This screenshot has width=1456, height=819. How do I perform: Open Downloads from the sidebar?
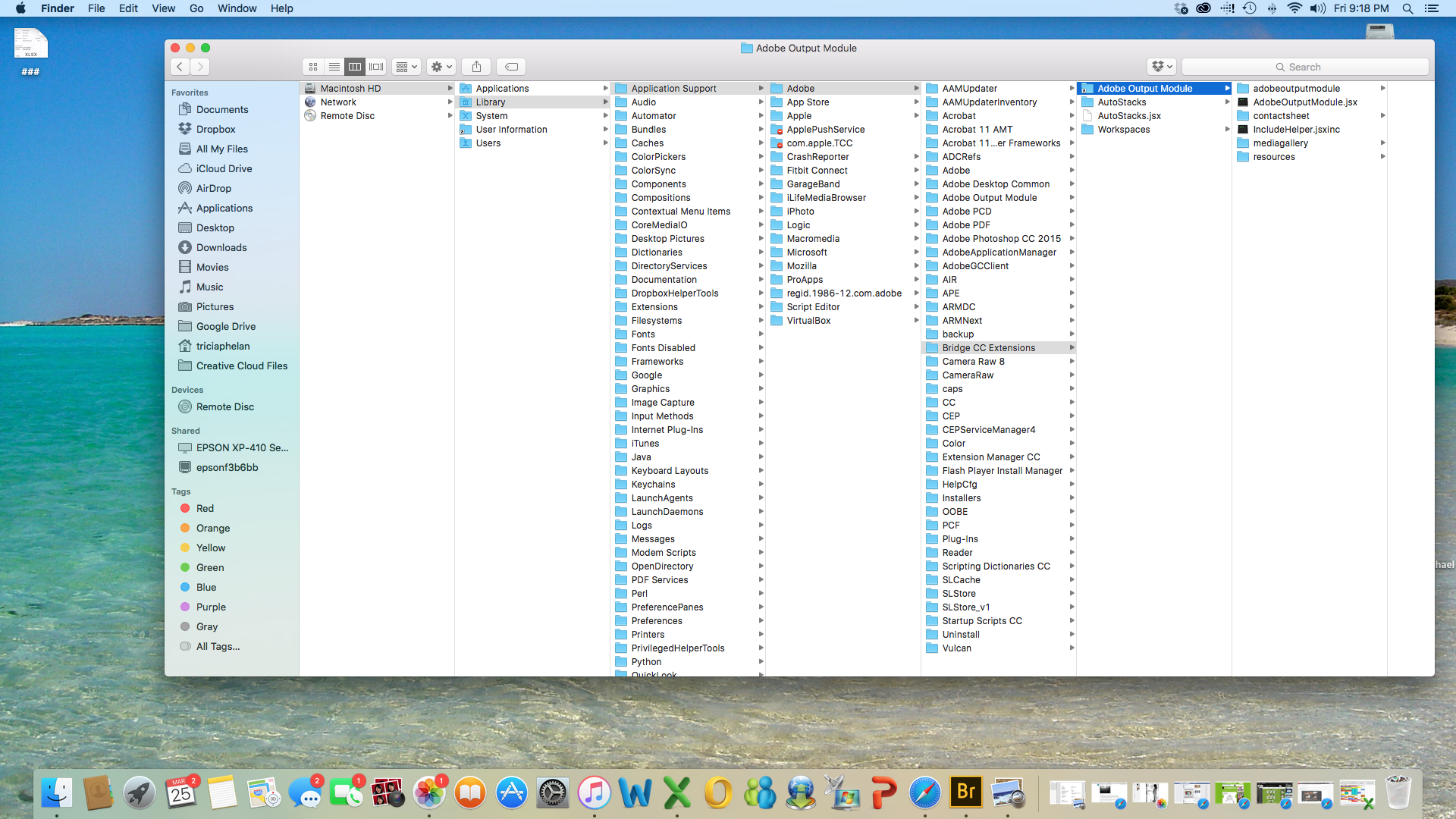click(221, 247)
